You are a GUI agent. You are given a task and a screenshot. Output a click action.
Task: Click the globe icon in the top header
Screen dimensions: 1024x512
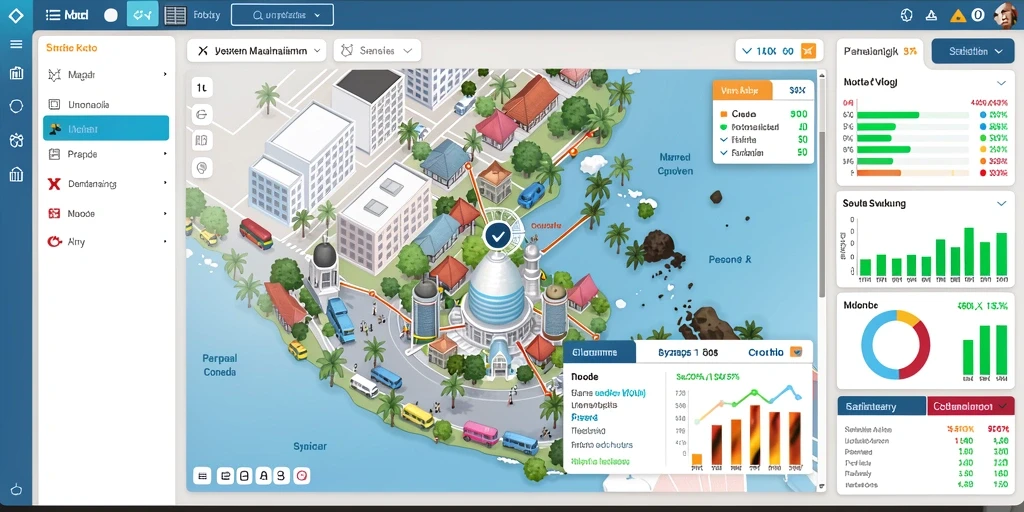906,15
